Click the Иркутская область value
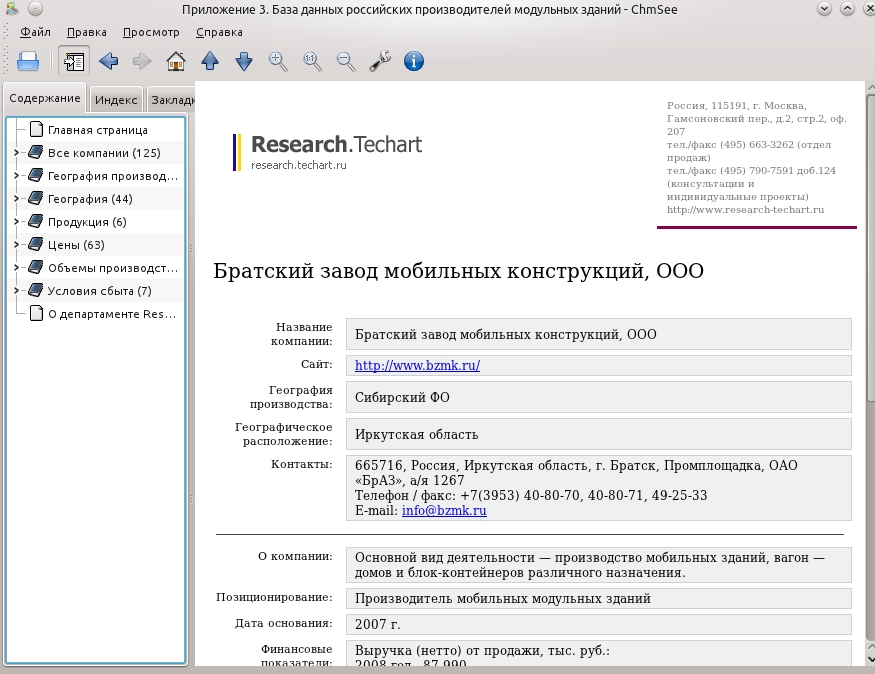875x674 pixels. (x=416, y=435)
